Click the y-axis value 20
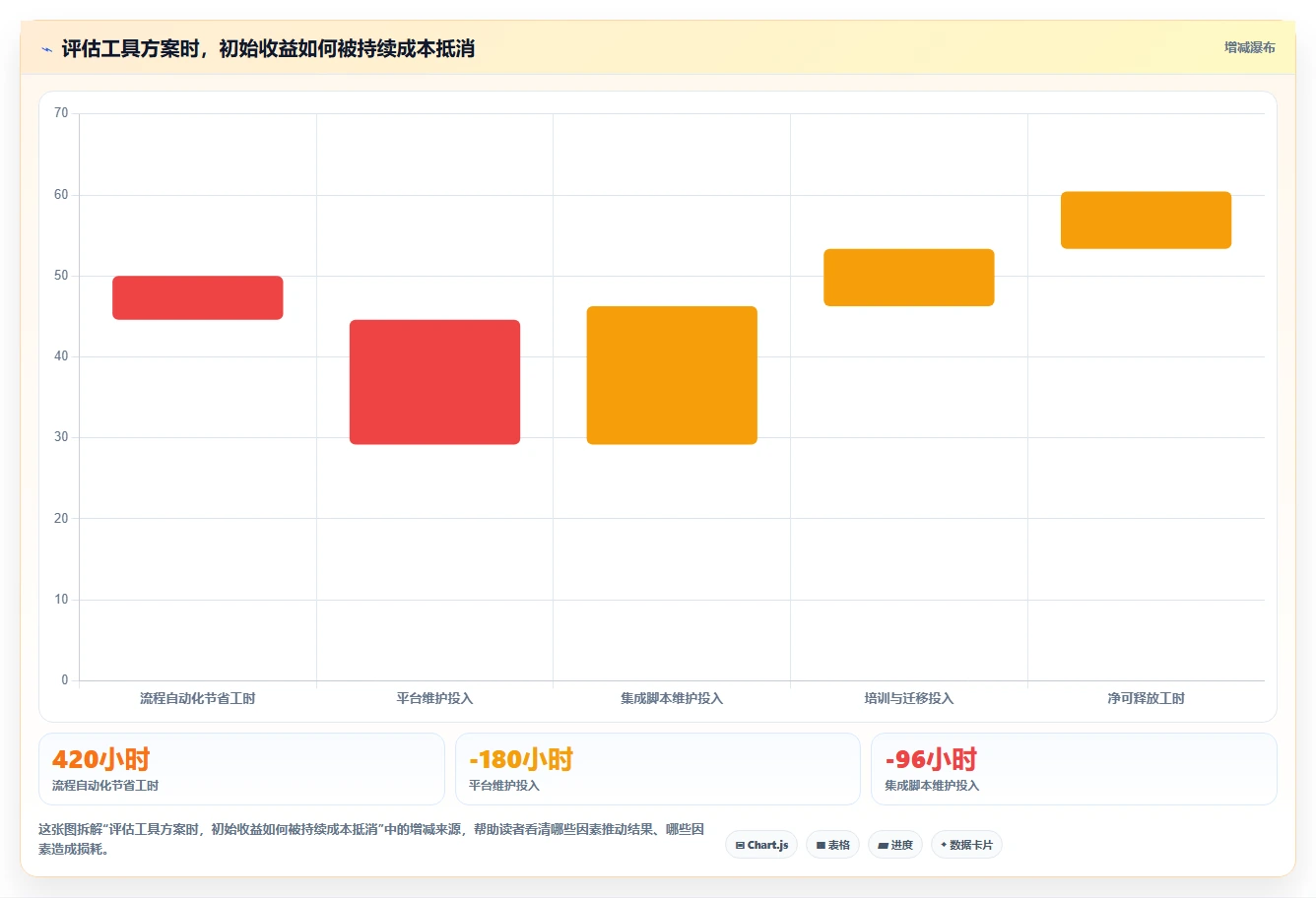This screenshot has width=1316, height=898. click(61, 519)
